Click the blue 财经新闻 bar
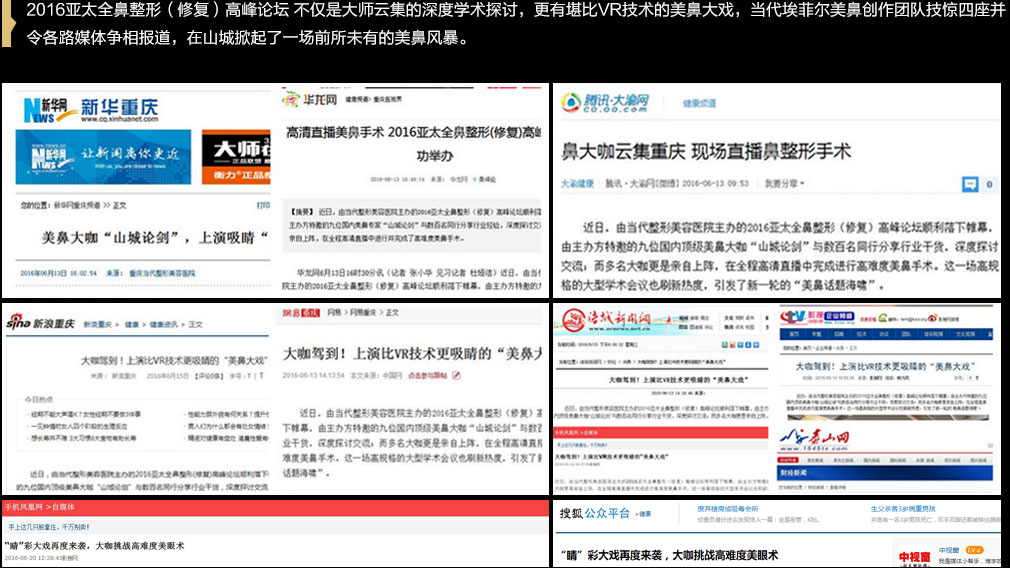 [886, 473]
